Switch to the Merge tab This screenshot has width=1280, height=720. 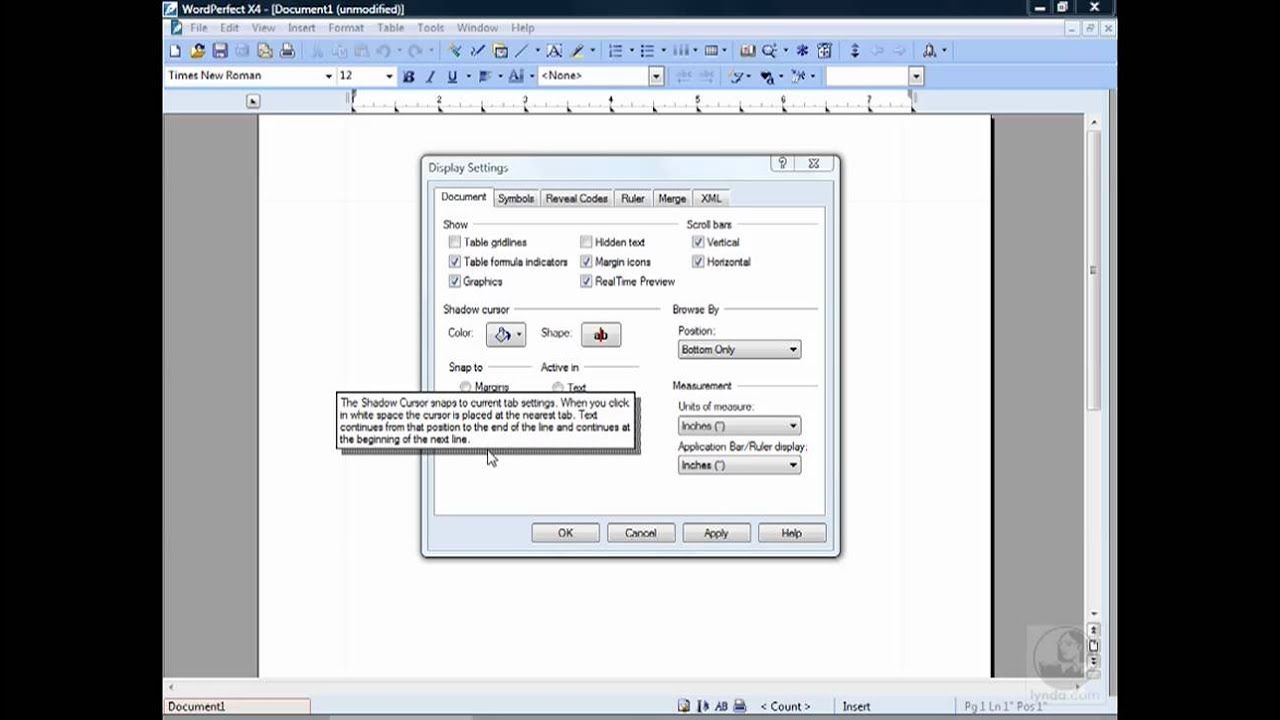point(672,198)
